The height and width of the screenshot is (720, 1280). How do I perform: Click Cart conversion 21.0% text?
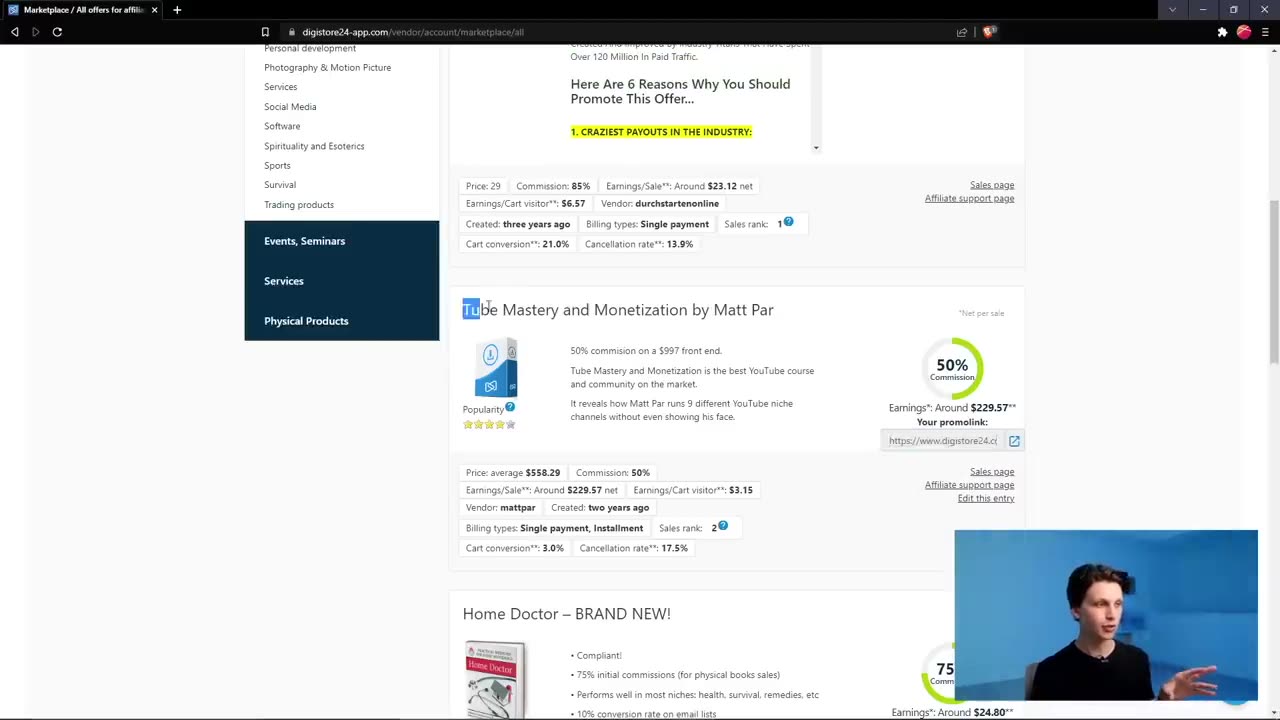coord(517,244)
